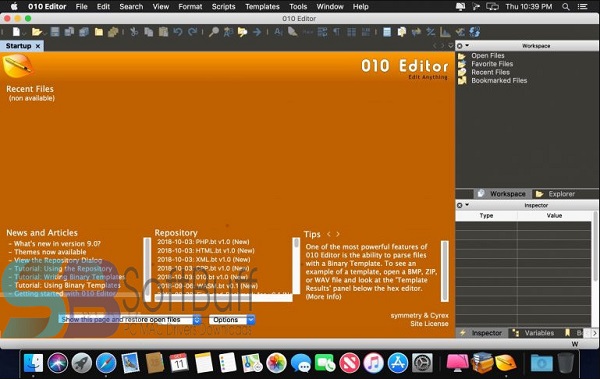600x379 pixels.
Task: Click the Undo arrow icon
Action: tap(178, 32)
